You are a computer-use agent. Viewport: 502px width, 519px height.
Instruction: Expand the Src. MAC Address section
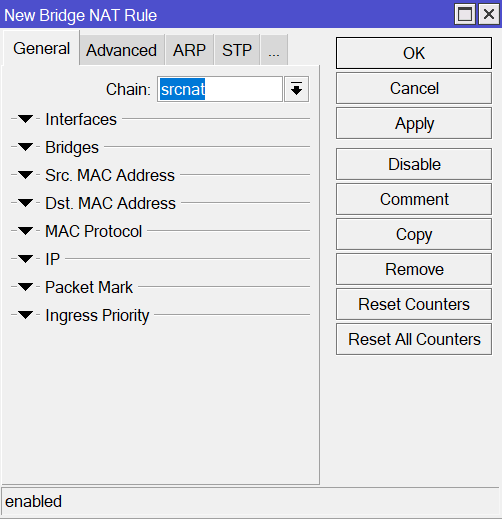pyautogui.click(x=25, y=175)
